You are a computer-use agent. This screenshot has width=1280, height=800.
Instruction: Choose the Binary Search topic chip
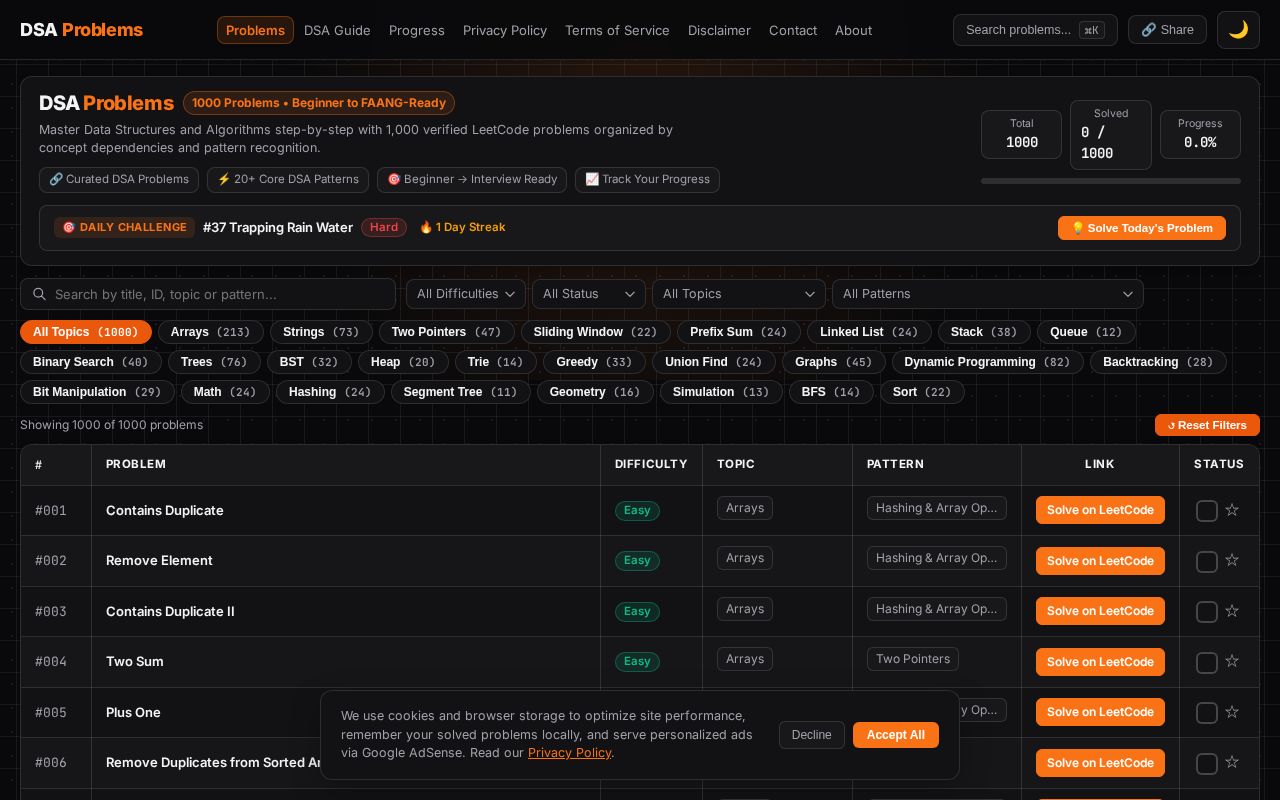(x=90, y=362)
